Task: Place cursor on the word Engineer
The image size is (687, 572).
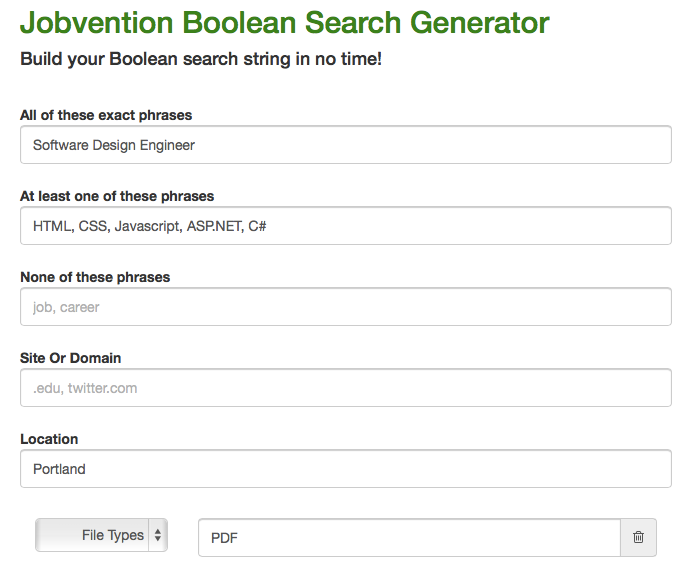Action: [x=167, y=145]
